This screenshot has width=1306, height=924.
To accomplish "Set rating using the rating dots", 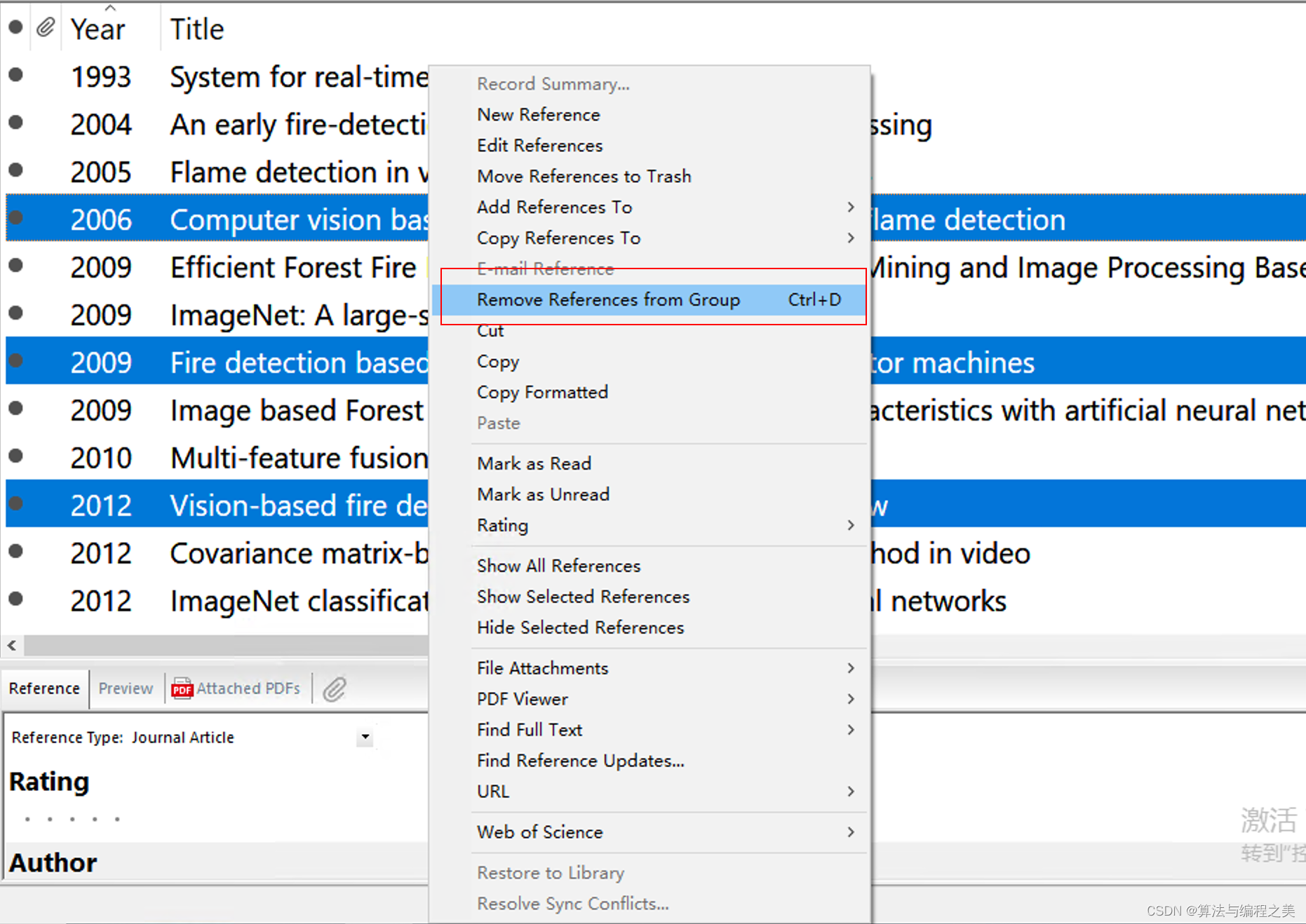I will 72,819.
